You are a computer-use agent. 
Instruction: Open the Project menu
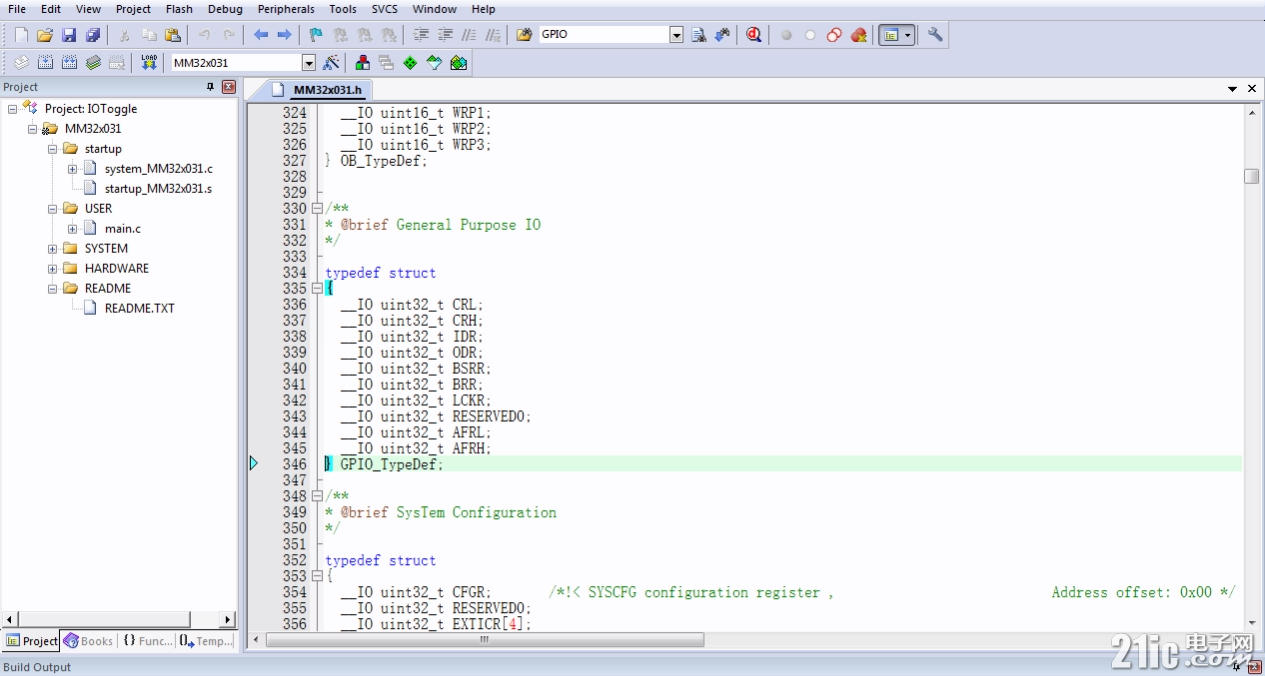tap(133, 9)
